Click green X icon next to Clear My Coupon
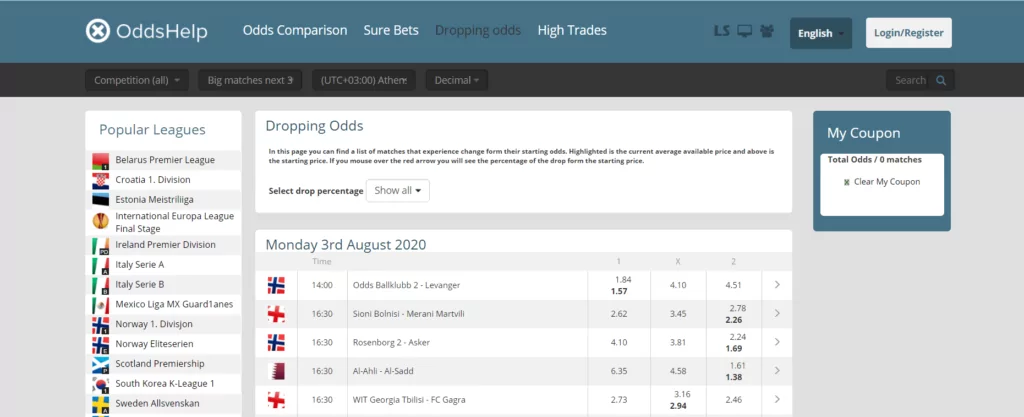1024x417 pixels. tap(847, 182)
